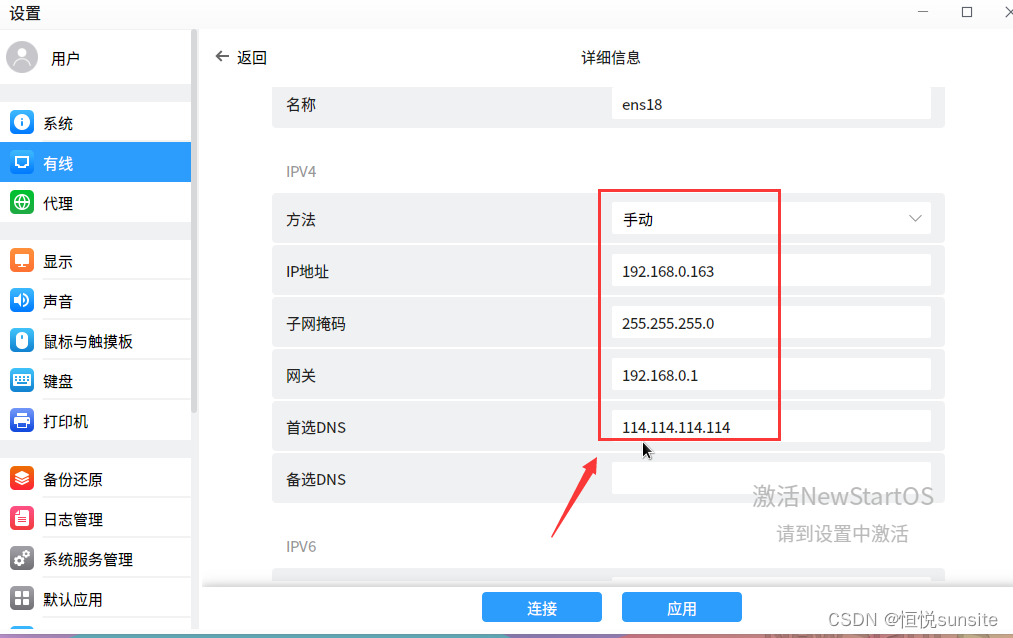Open 鼠标与触摸板 settings
1013x638 pixels.
pyautogui.click(x=96, y=341)
